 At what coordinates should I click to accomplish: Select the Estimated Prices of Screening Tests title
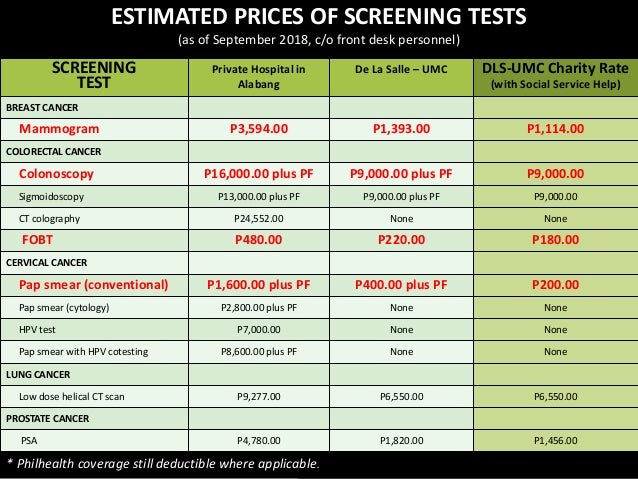pos(319,17)
